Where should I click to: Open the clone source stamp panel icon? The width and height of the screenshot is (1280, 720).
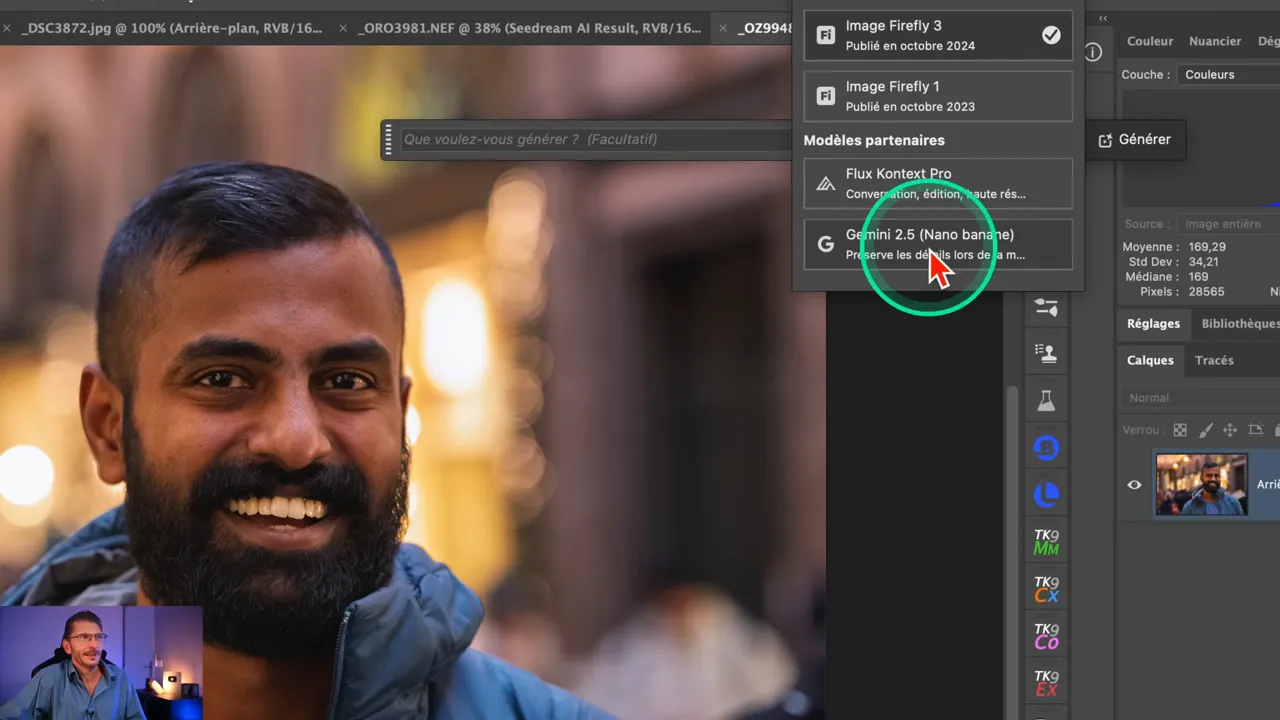(1046, 353)
